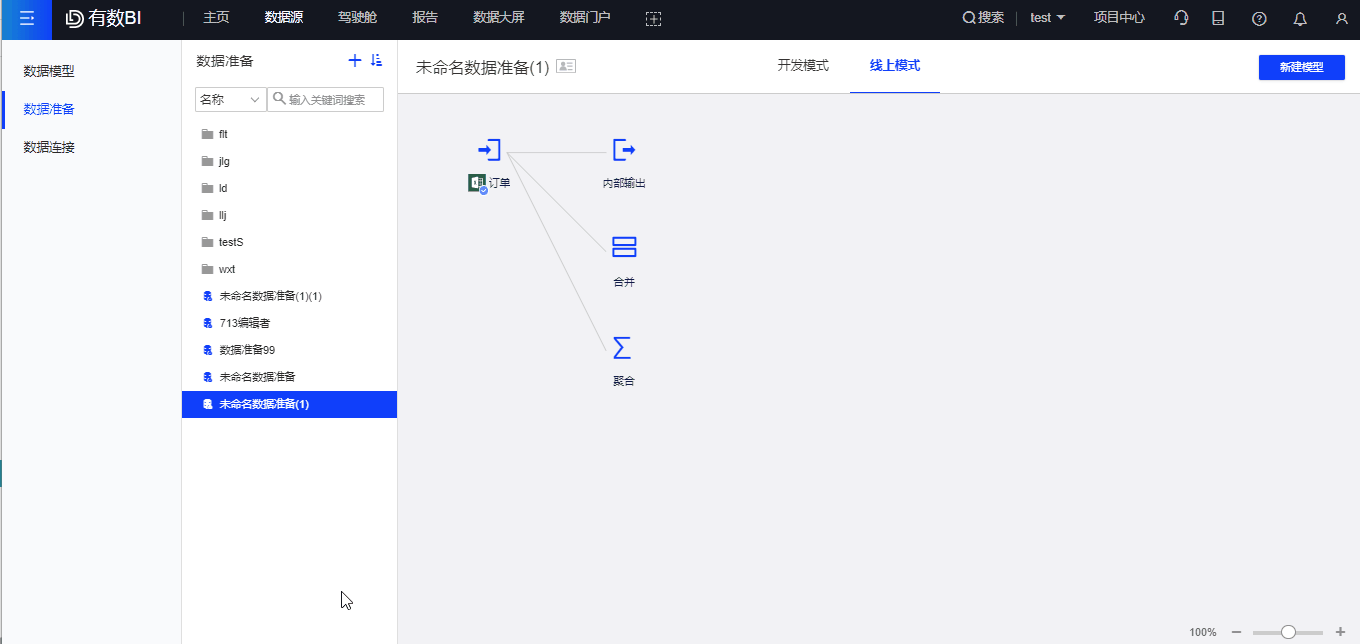The height and width of the screenshot is (644, 1360).
Task: Click the headset support icon
Action: tap(1181, 17)
